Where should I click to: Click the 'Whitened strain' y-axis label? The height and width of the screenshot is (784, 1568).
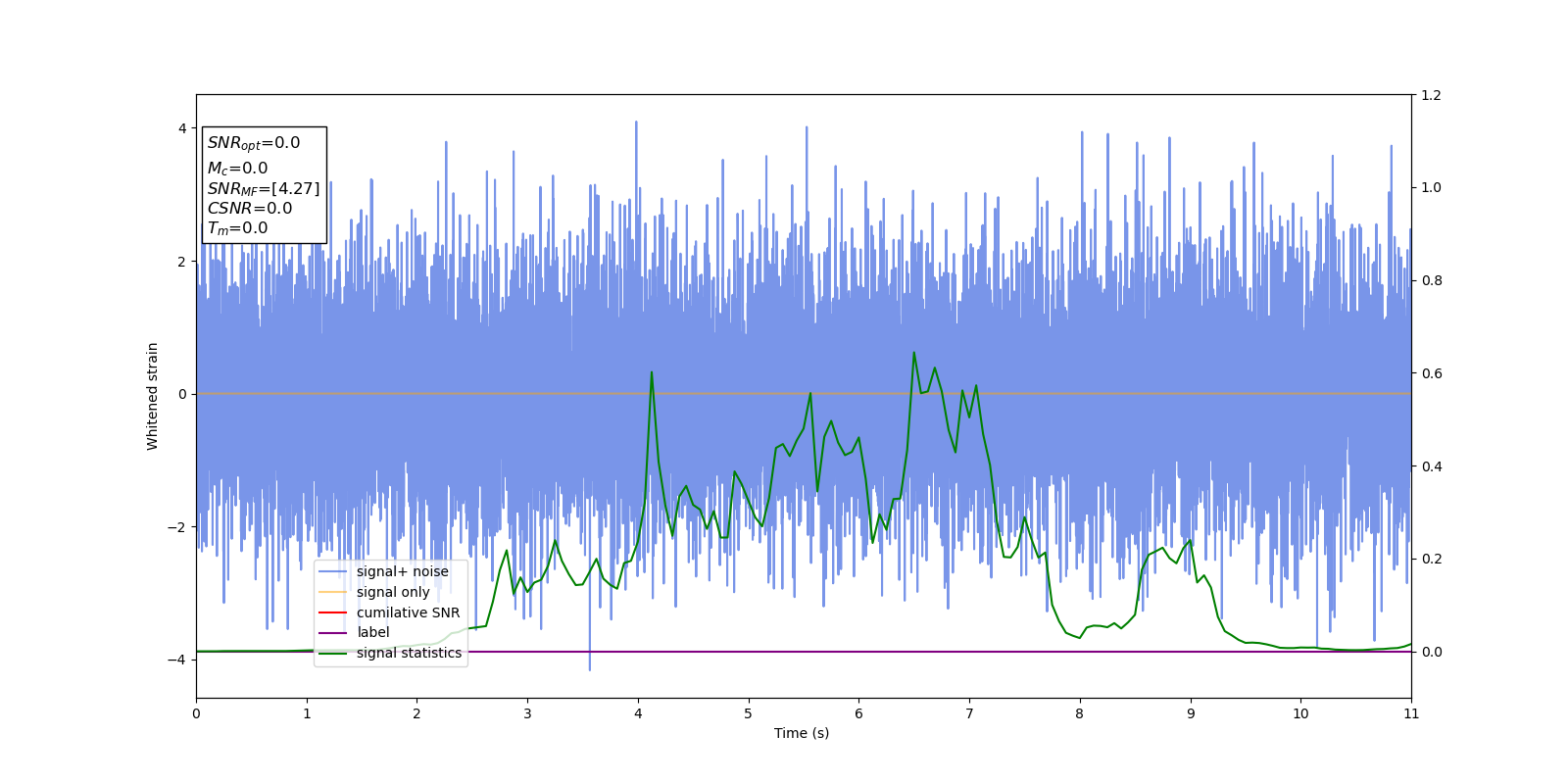pos(153,396)
